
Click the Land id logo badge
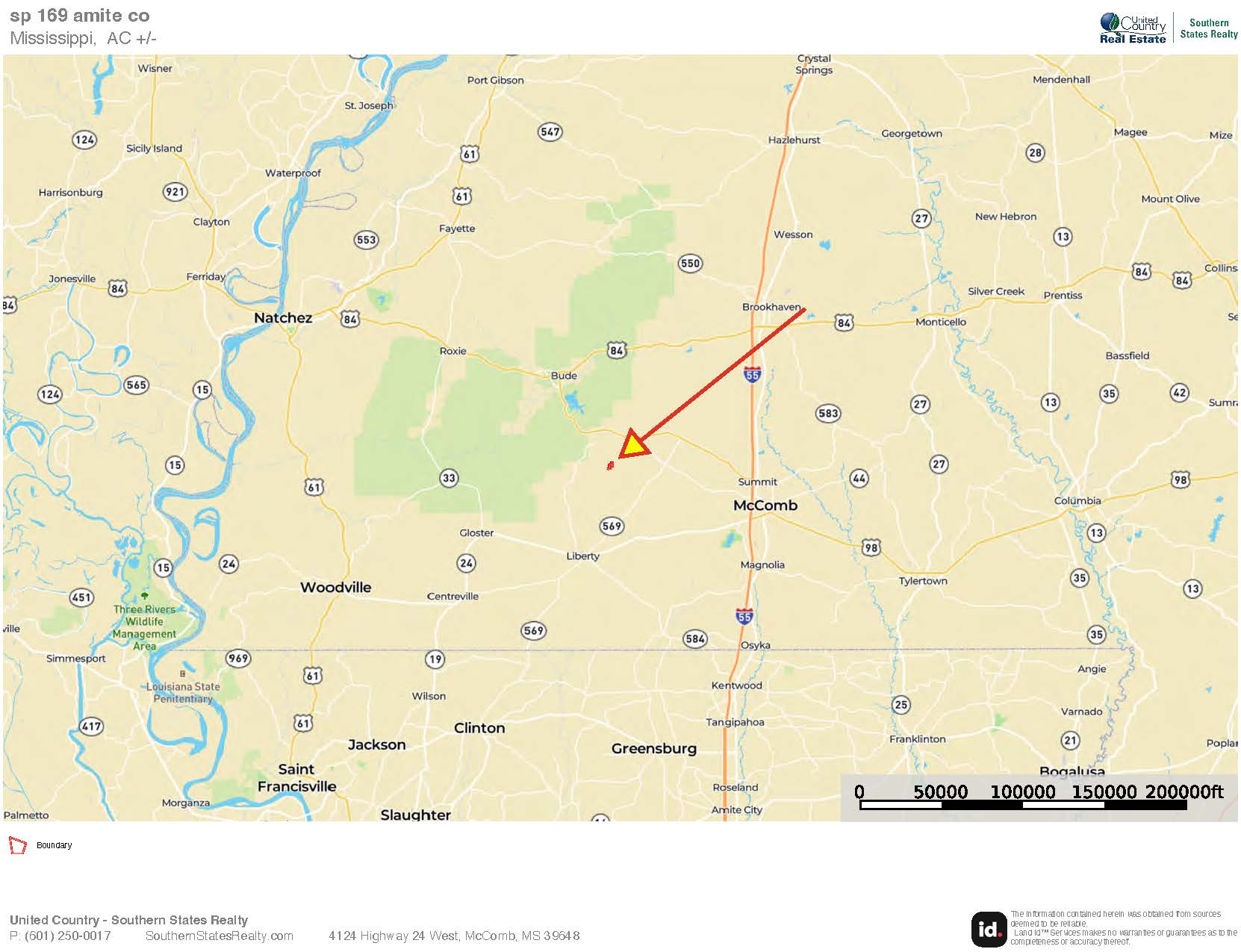pos(989,929)
